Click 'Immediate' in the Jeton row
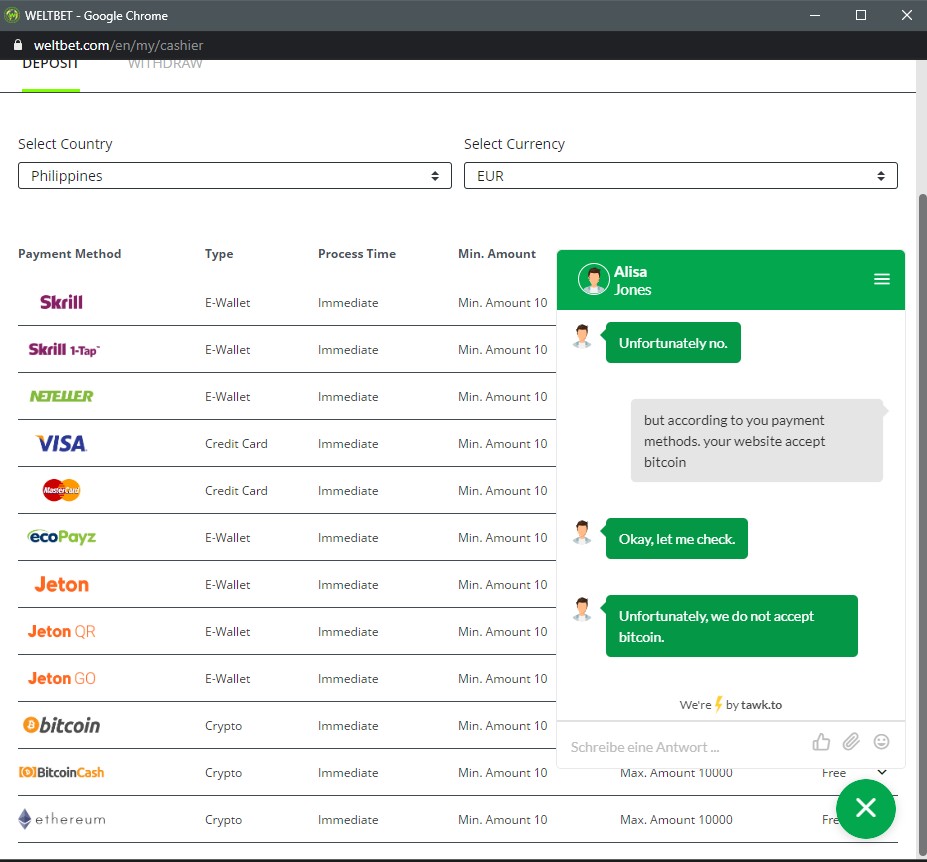Viewport: 927px width, 862px height. pos(348,585)
